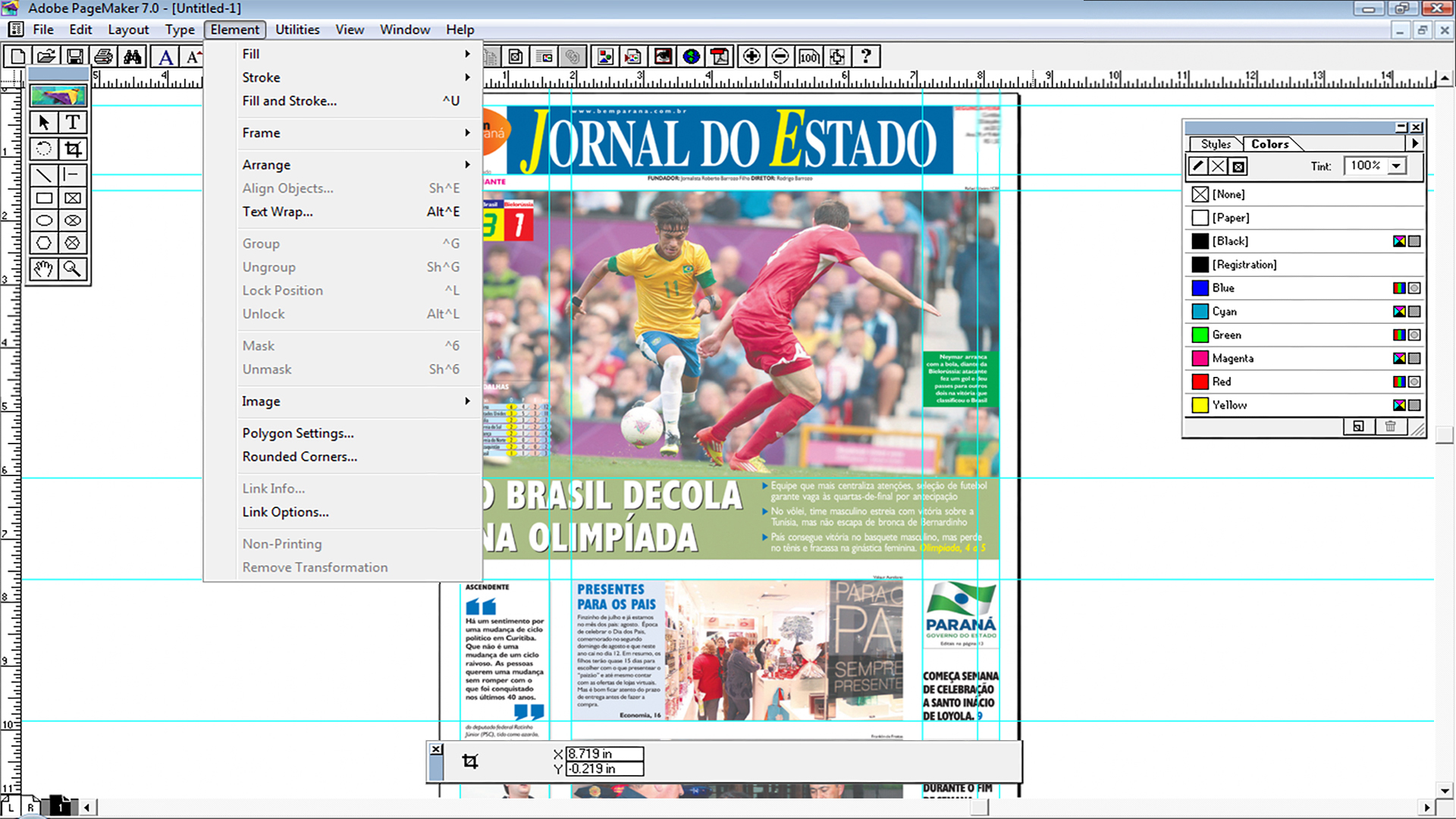The height and width of the screenshot is (819, 1456).
Task: Click the Zoom Out minus icon
Action: tap(780, 56)
